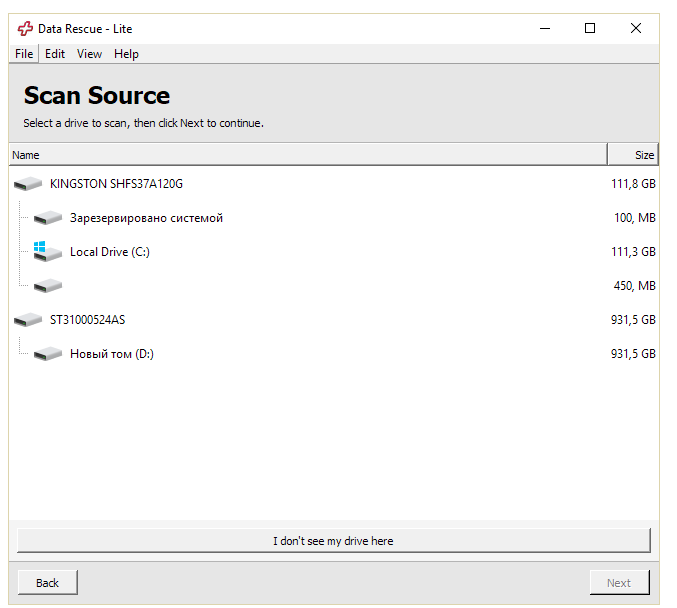Click the Data Rescue logo in the title bar

coord(25,28)
